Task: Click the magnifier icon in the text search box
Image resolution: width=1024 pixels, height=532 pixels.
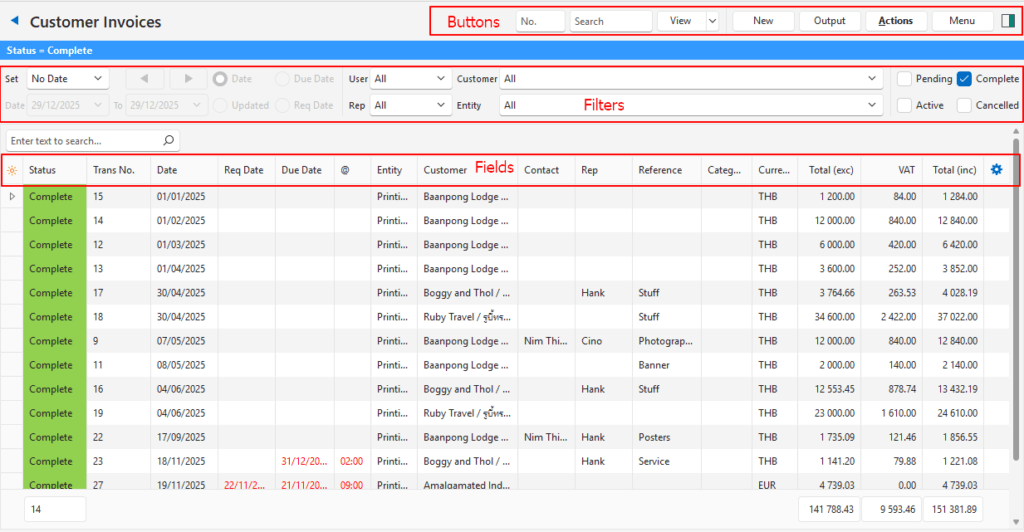Action: tap(168, 141)
